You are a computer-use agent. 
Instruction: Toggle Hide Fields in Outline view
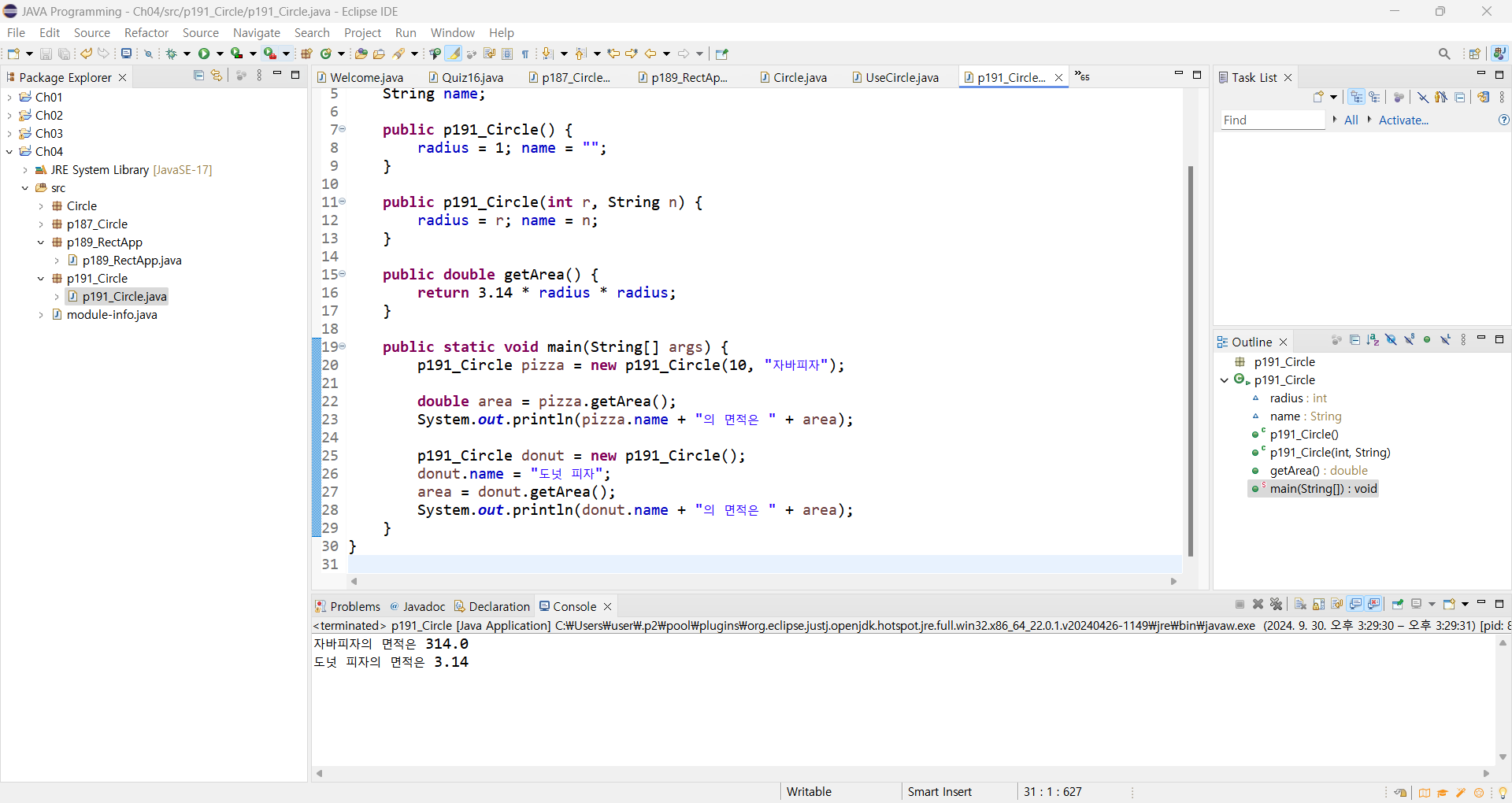[x=1392, y=340]
